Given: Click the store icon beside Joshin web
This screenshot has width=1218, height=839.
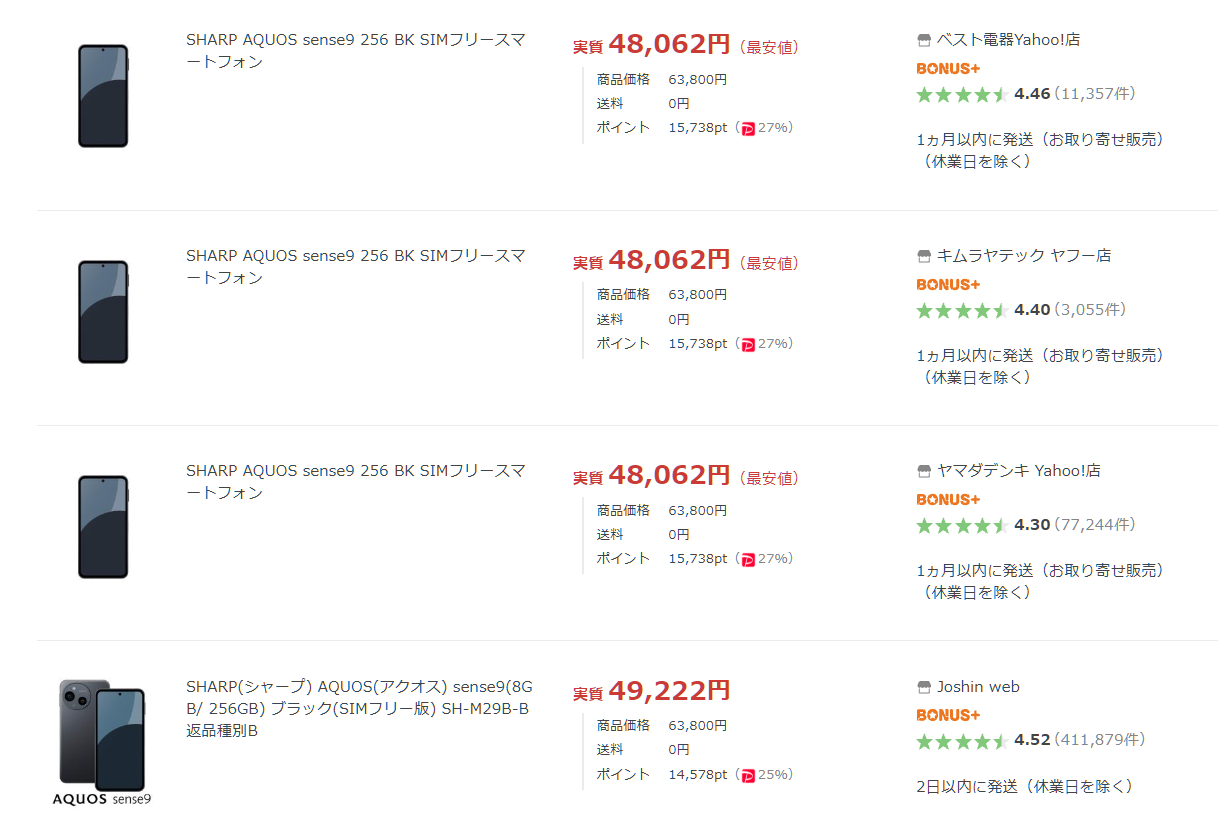Looking at the screenshot, I should click(924, 688).
